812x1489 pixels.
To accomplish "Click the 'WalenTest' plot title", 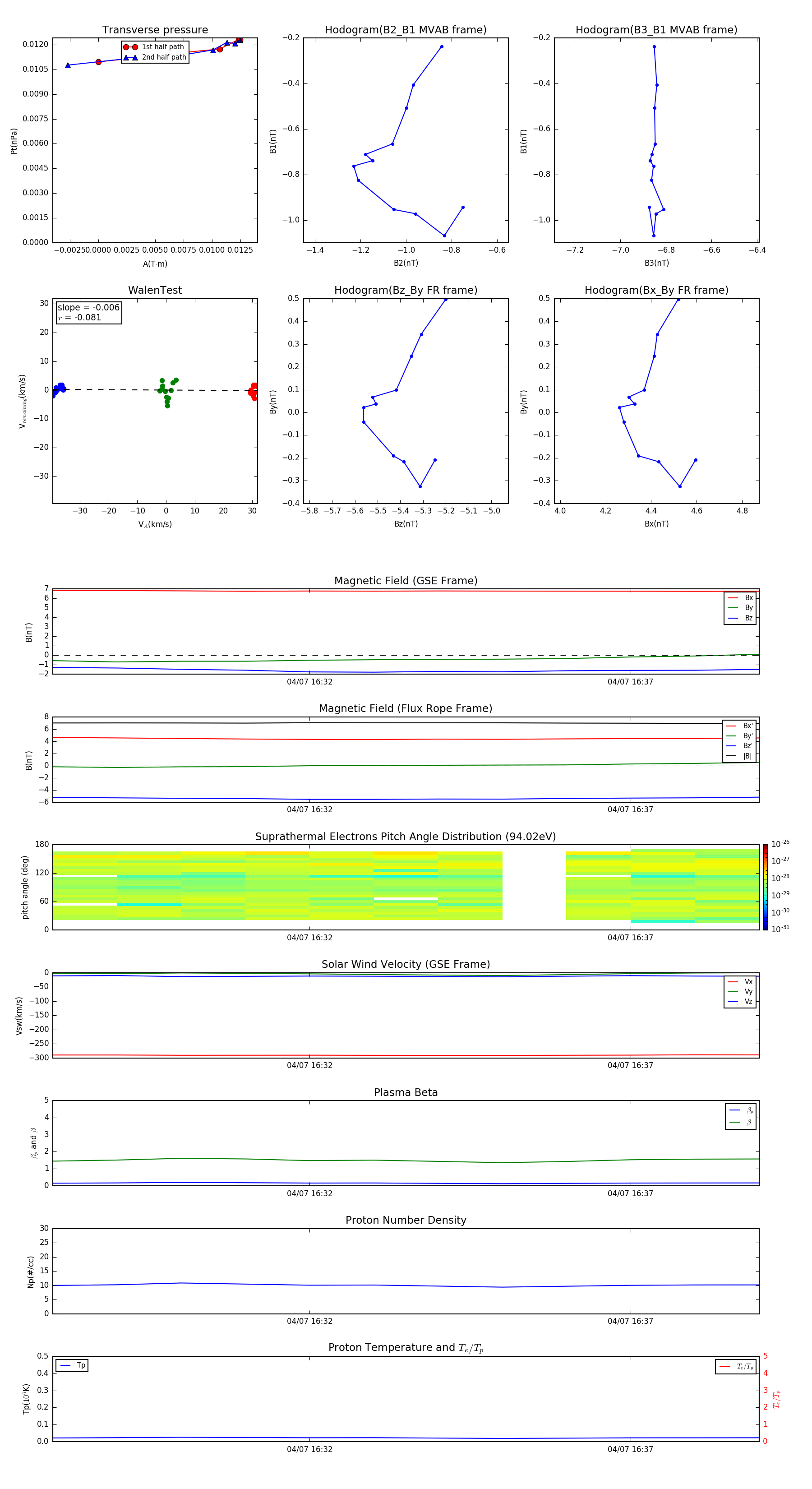I will (x=155, y=290).
